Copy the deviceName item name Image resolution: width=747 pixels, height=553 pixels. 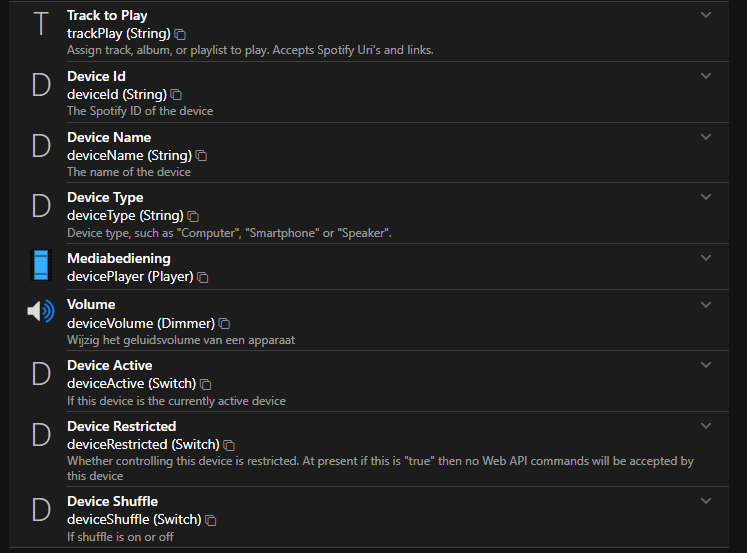[201, 156]
